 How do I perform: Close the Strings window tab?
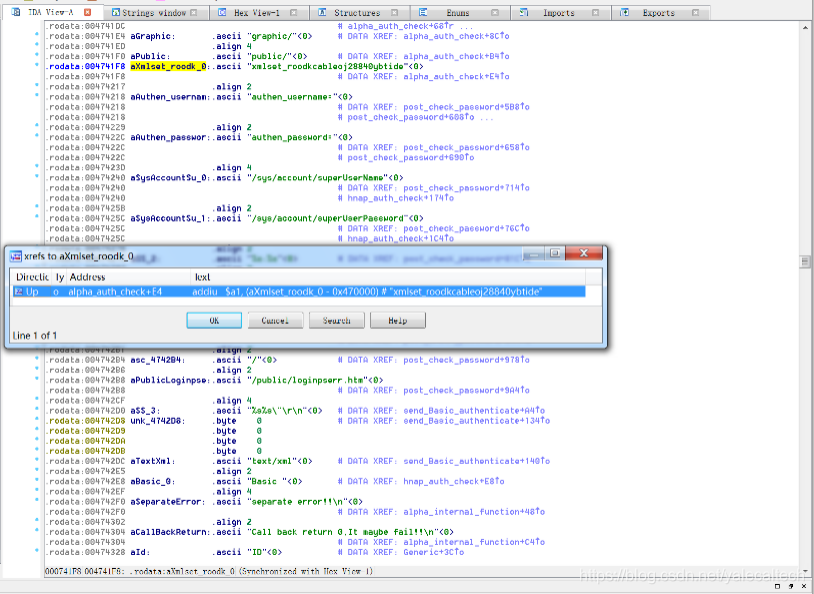pyautogui.click(x=194, y=12)
